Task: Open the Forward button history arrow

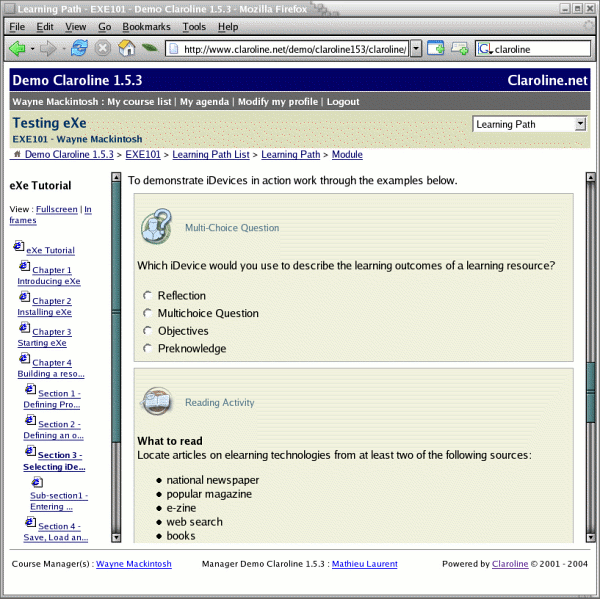Action: (64, 49)
